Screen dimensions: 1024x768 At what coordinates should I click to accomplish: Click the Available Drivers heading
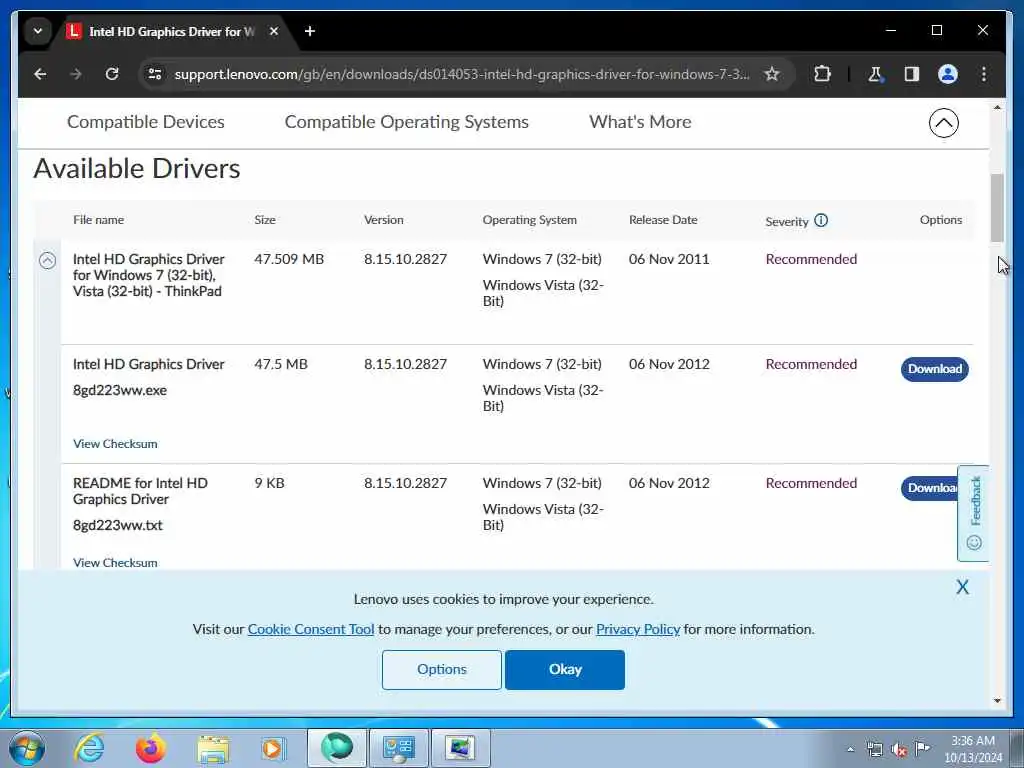pos(136,168)
